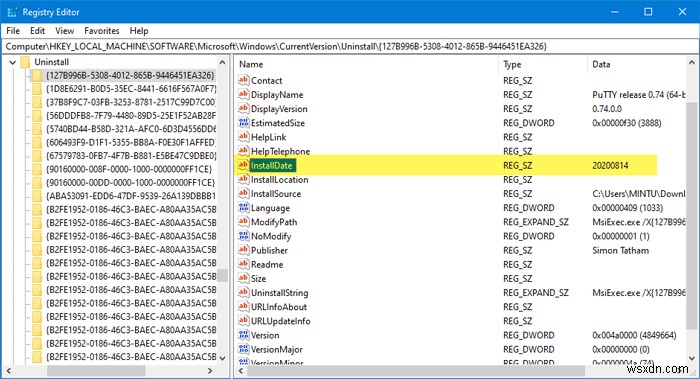Viewport: 700px width, 379px height.
Task: Click the data value Simon Tatham
Action: coord(621,250)
